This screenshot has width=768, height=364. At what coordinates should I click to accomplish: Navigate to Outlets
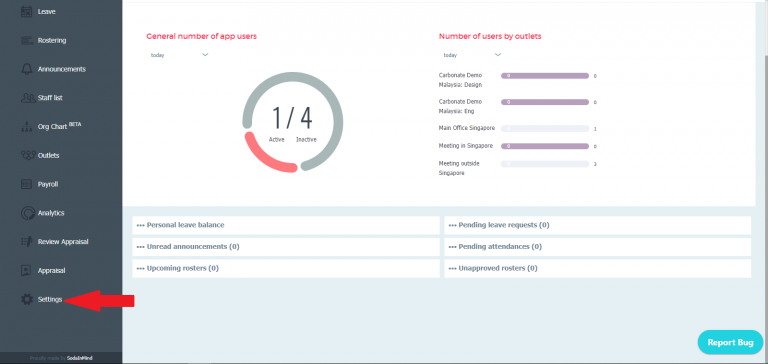[48, 155]
